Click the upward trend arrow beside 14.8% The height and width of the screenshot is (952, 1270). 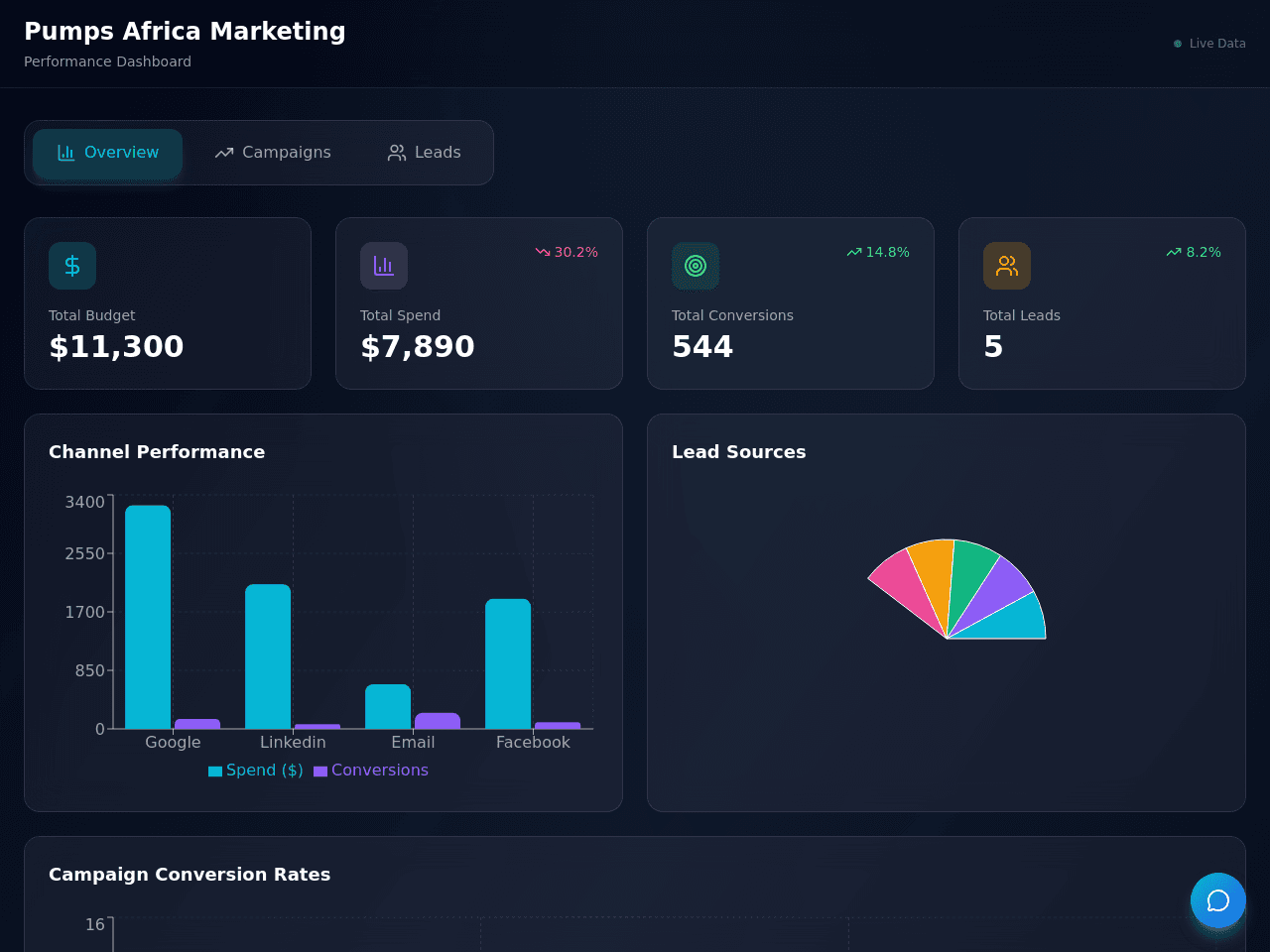[x=854, y=252]
